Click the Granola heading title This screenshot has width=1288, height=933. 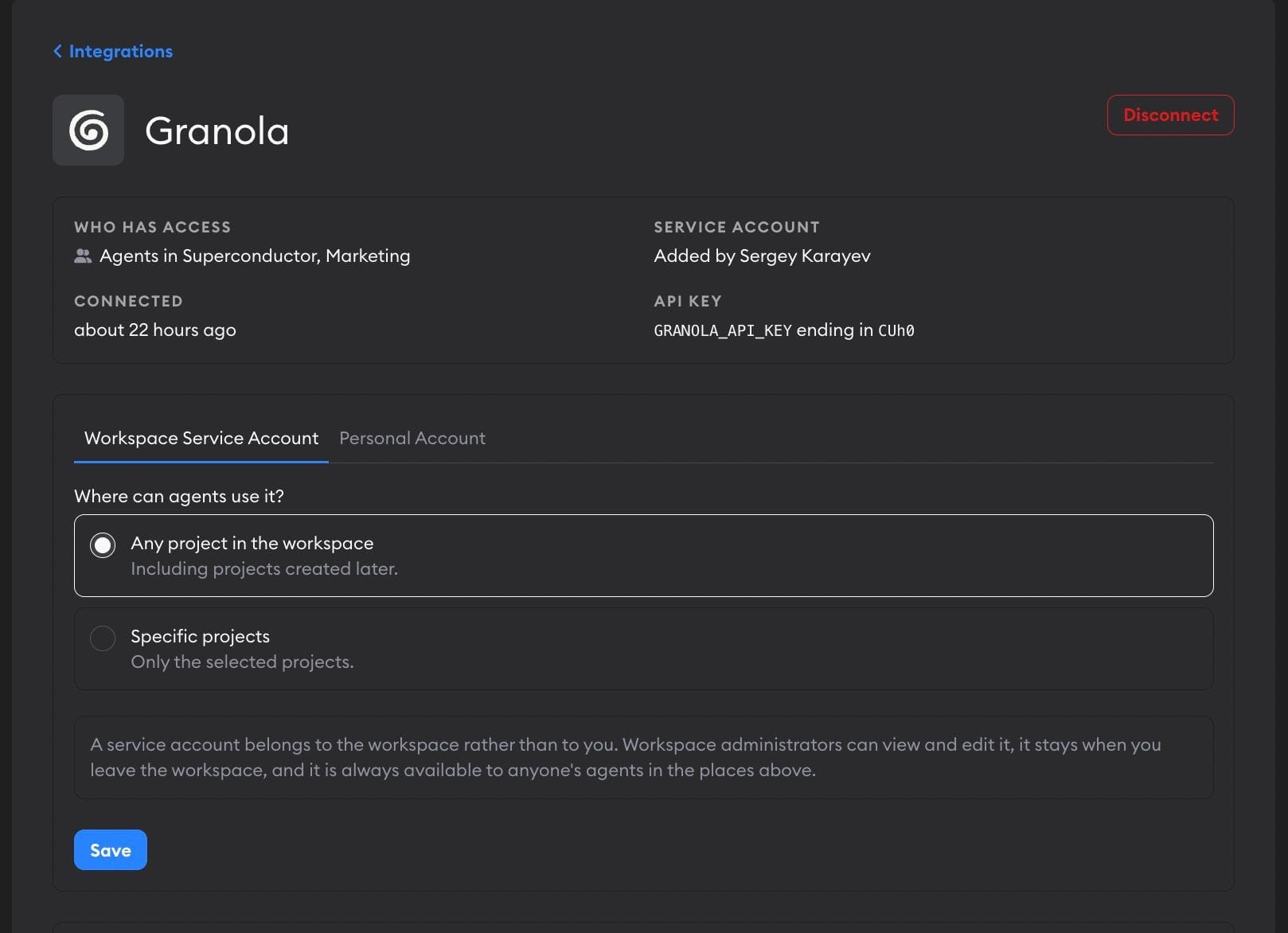click(x=217, y=131)
